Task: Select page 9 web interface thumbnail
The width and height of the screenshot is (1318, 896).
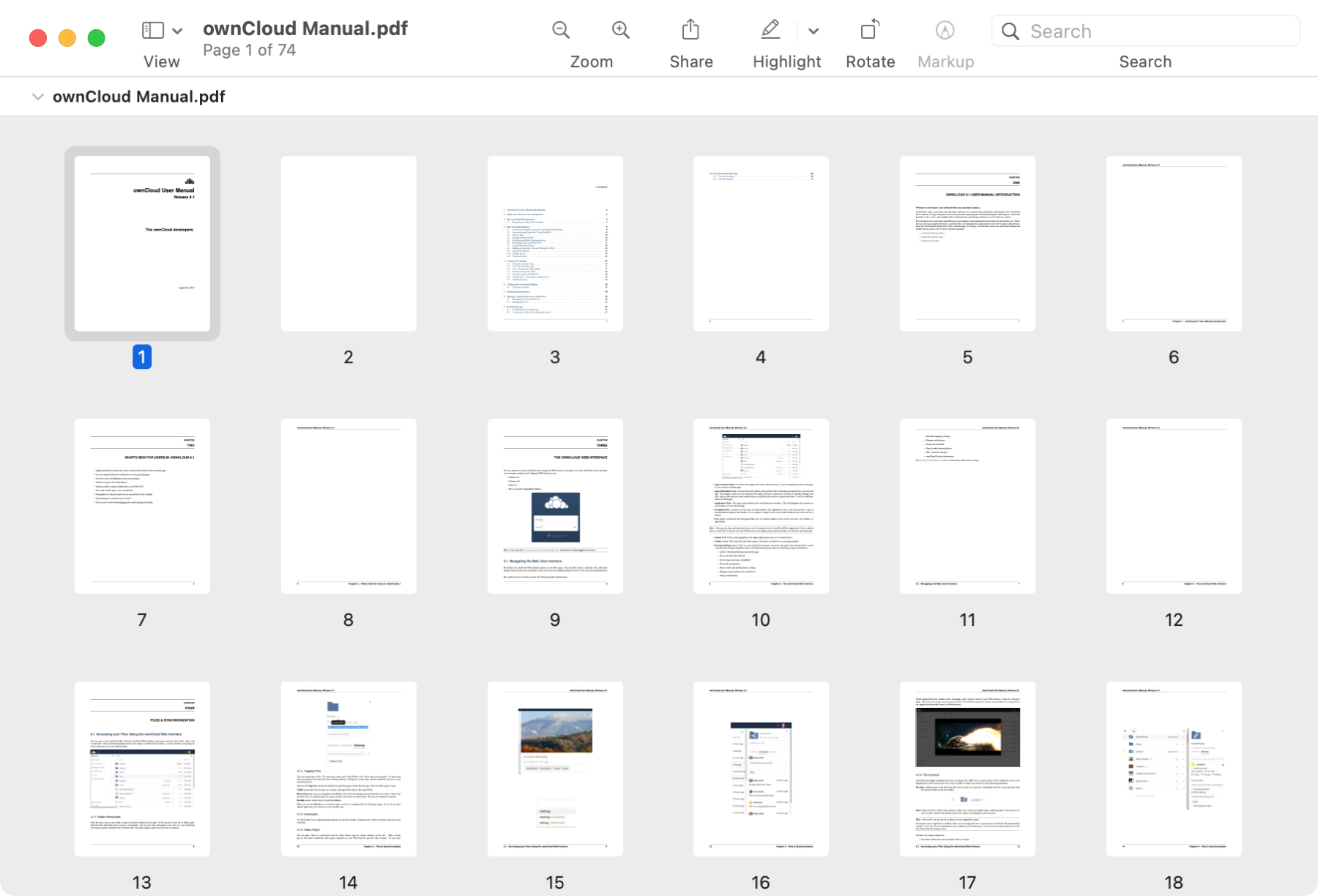Action: coord(555,507)
